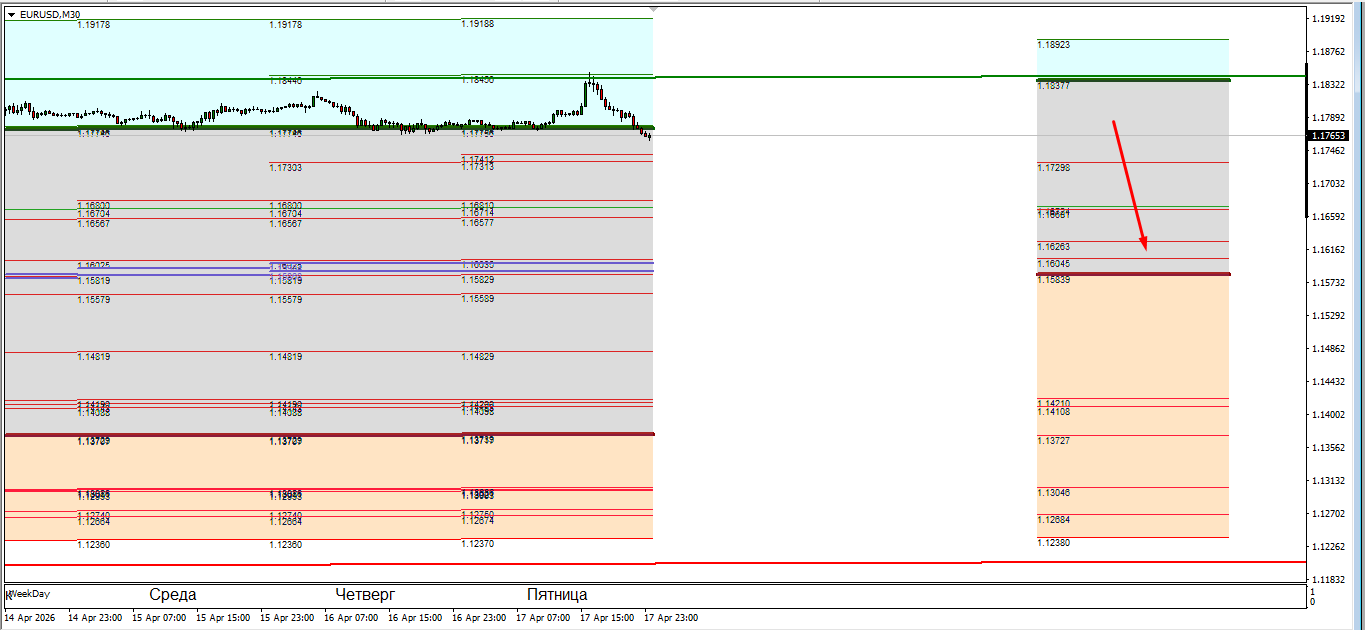Click the EURUSD,M30 chart title text
Image resolution: width=1365 pixels, height=630 pixels.
click(50, 14)
